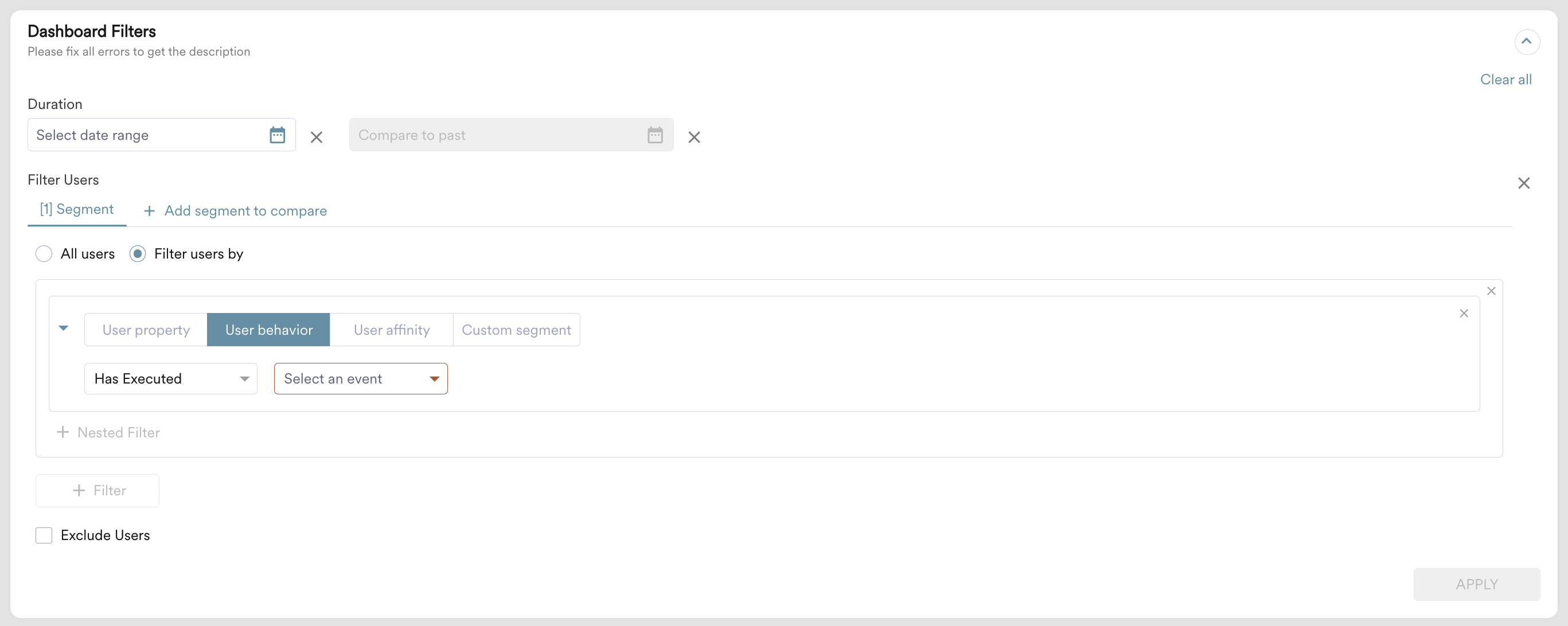The width and height of the screenshot is (1568, 626).
Task: Close the outer filter group box
Action: (1491, 291)
